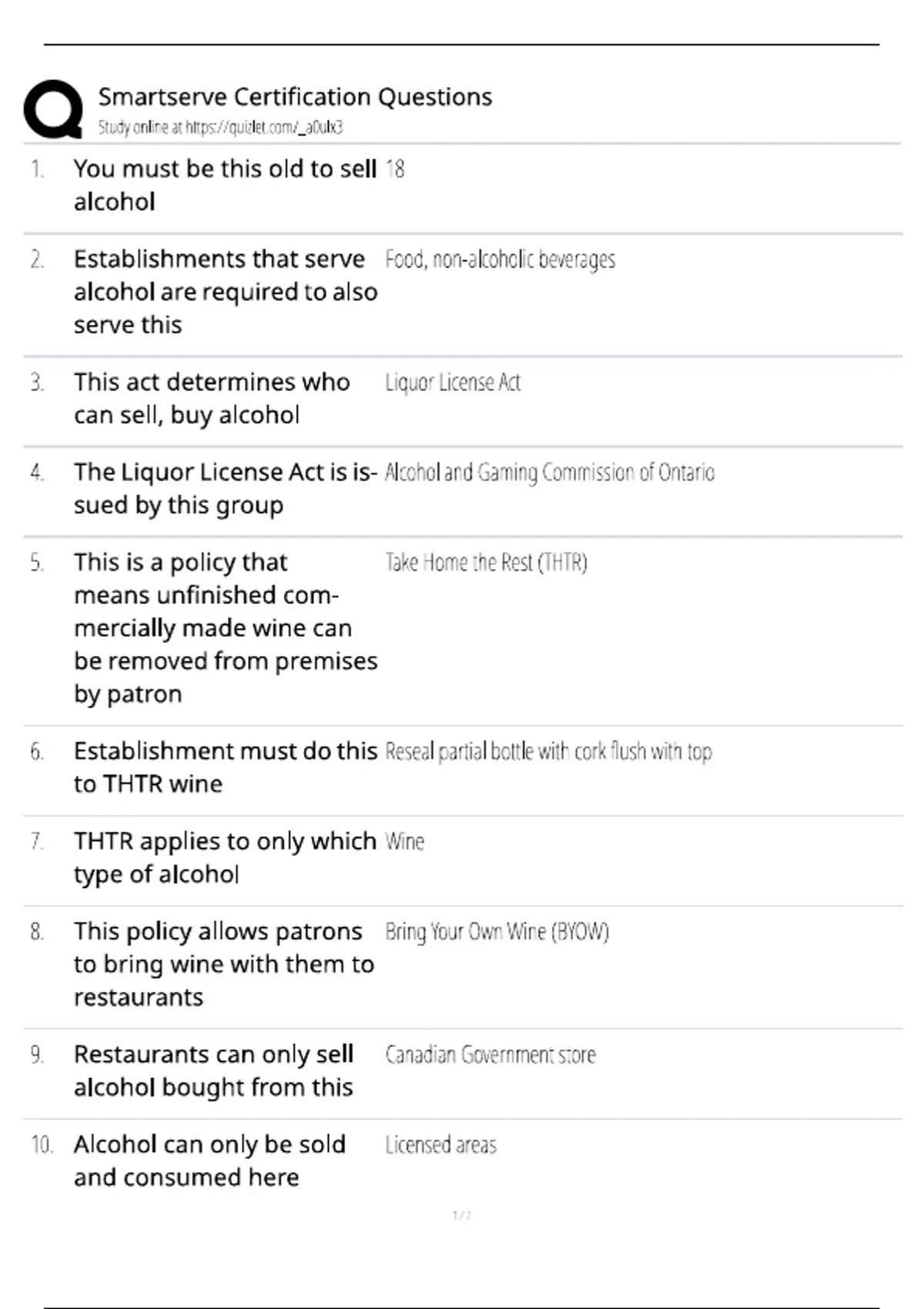Screen dimensions: 924x1309
Task: Select the 'Liquor License Act' answer
Action: pyautogui.click(x=453, y=382)
